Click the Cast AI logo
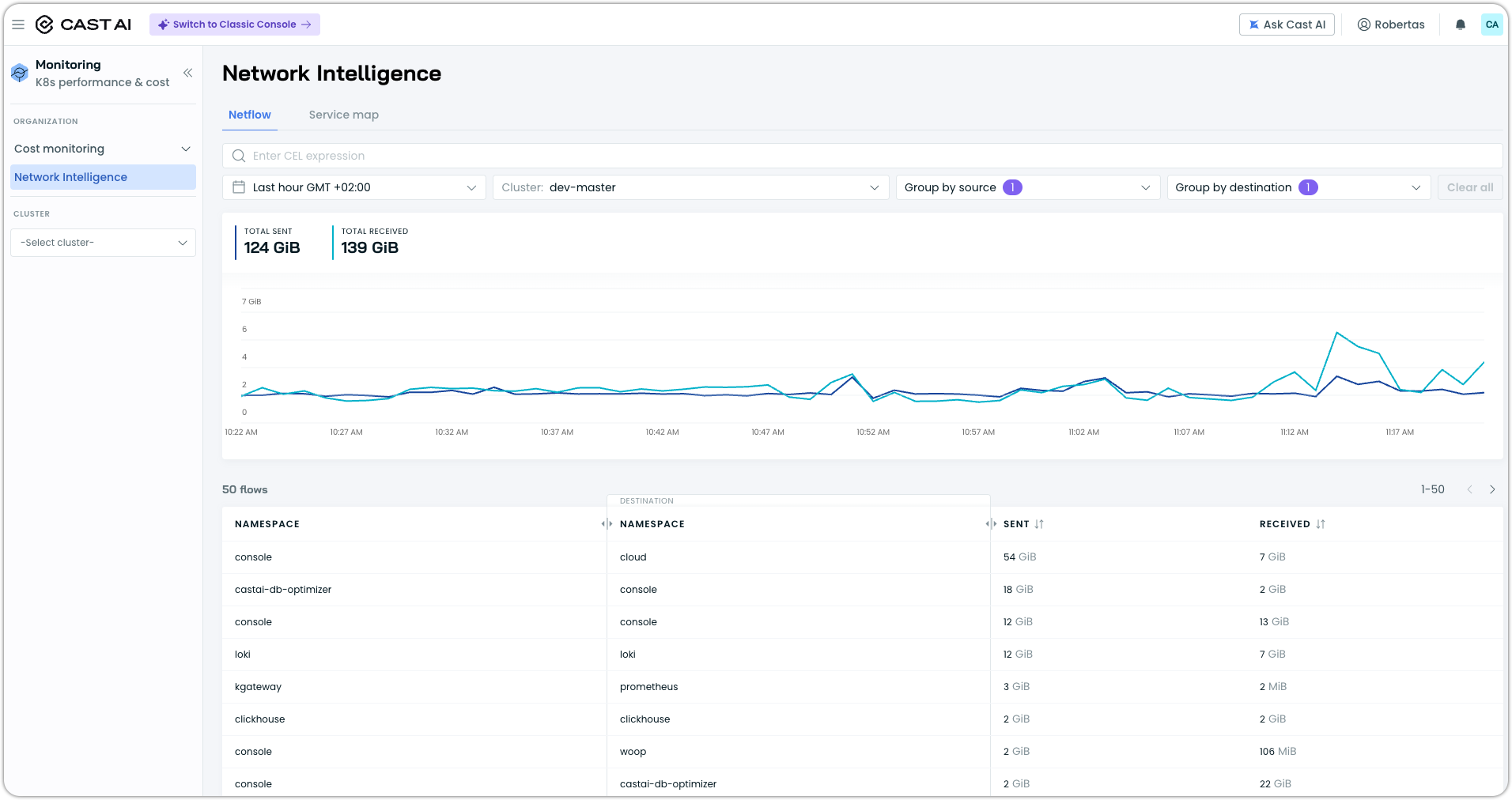Image resolution: width=1512 pixels, height=800 pixels. click(83, 25)
